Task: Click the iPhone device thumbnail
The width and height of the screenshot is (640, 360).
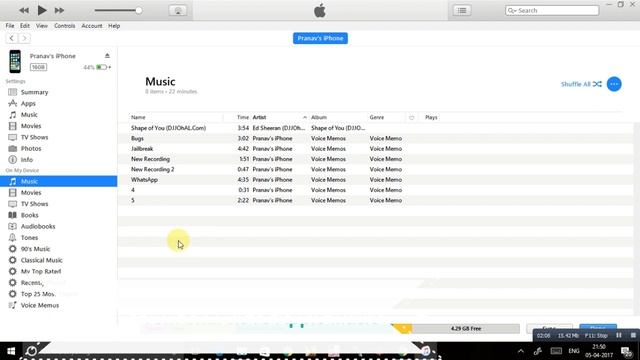Action: pyautogui.click(x=15, y=61)
